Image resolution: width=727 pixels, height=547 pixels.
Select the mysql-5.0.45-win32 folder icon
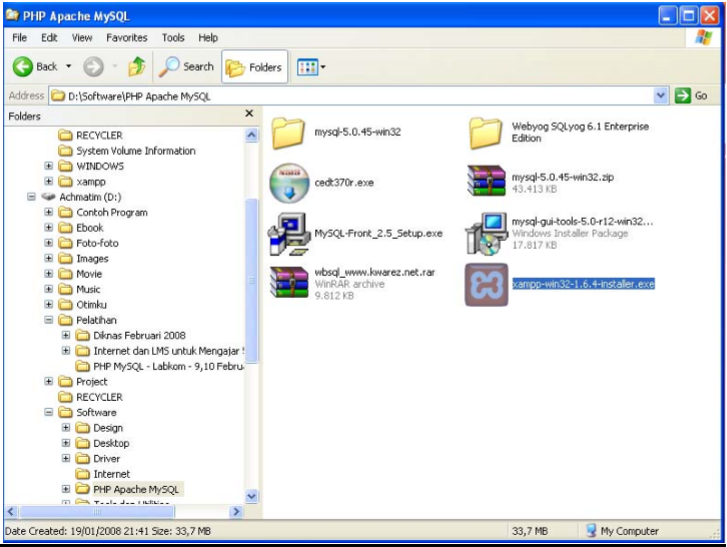pos(288,133)
